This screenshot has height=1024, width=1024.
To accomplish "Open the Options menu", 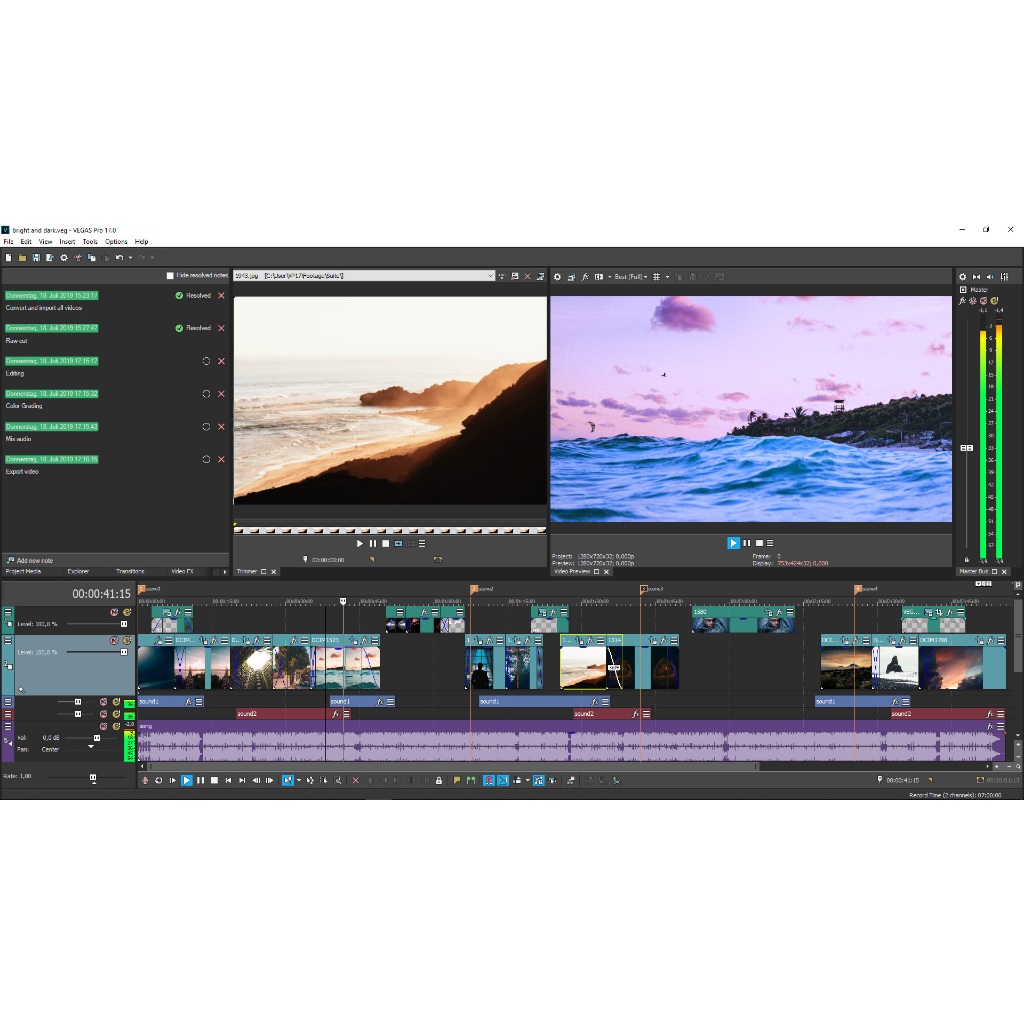I will [x=116, y=242].
